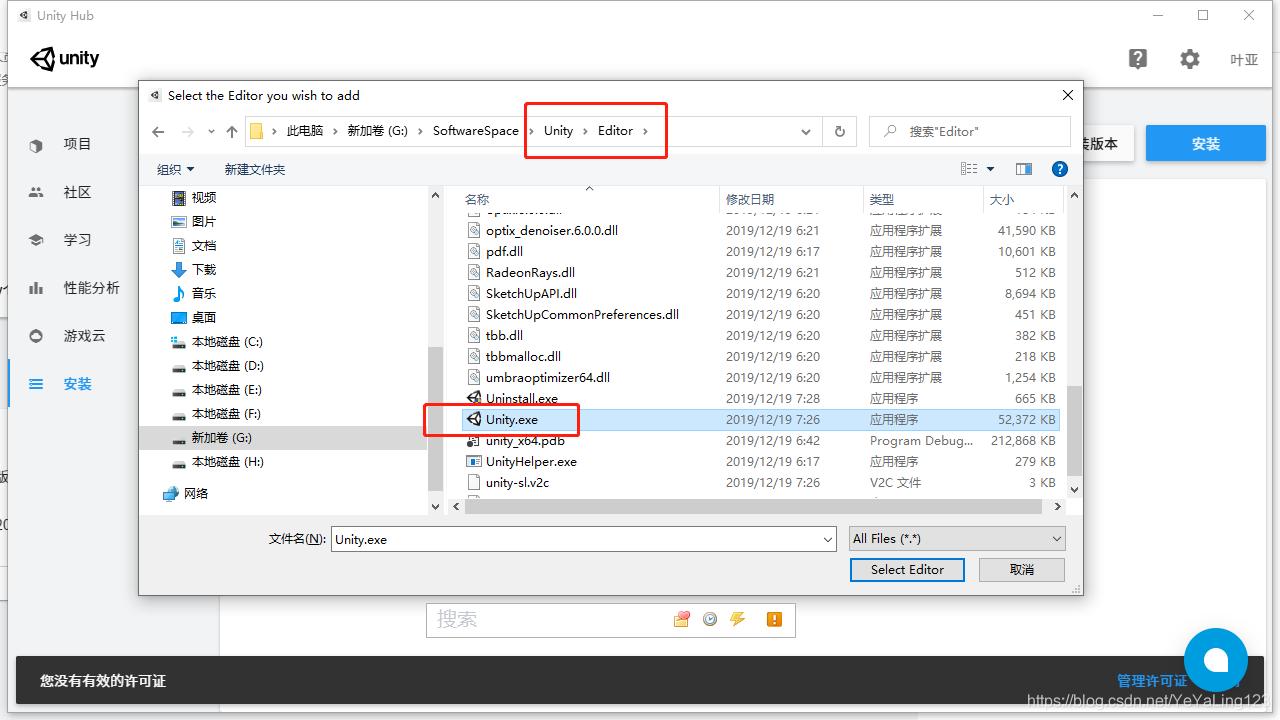Click 新建文件夹 button

click(x=255, y=170)
